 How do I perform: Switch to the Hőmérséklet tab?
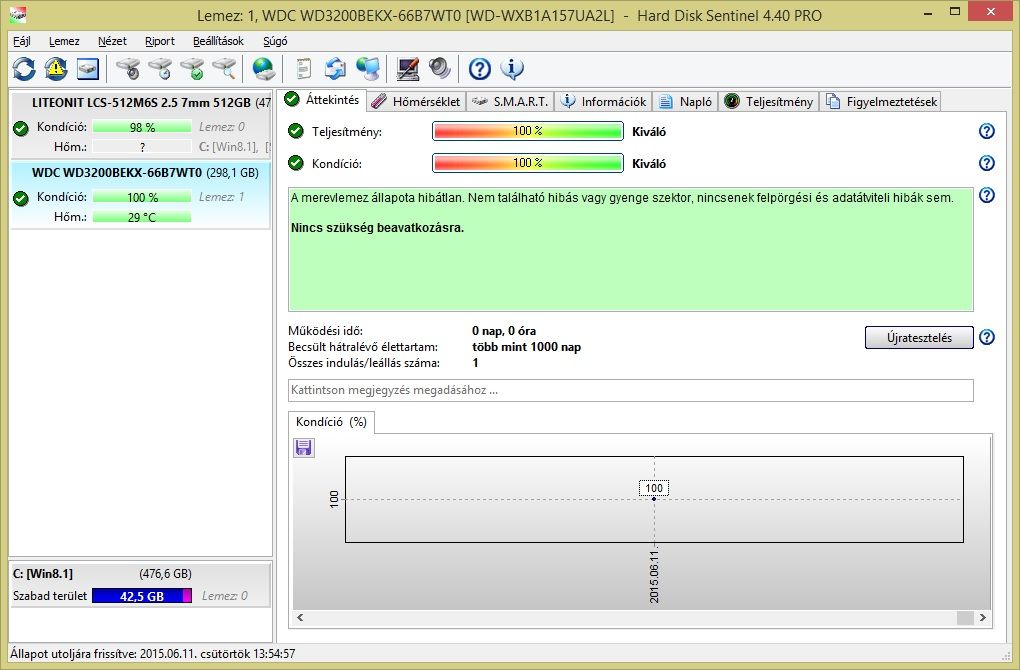417,101
